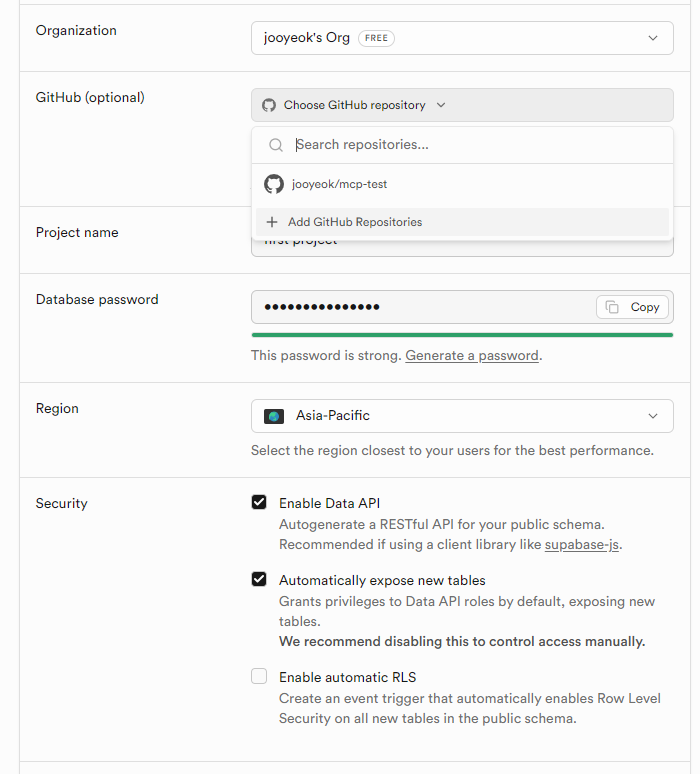The image size is (700, 774).
Task: Check Enable automatic RLS
Action: [259, 676]
